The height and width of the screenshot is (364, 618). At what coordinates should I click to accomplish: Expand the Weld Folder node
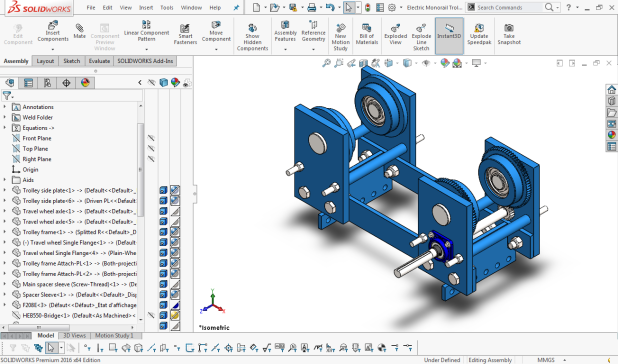pos(5,117)
